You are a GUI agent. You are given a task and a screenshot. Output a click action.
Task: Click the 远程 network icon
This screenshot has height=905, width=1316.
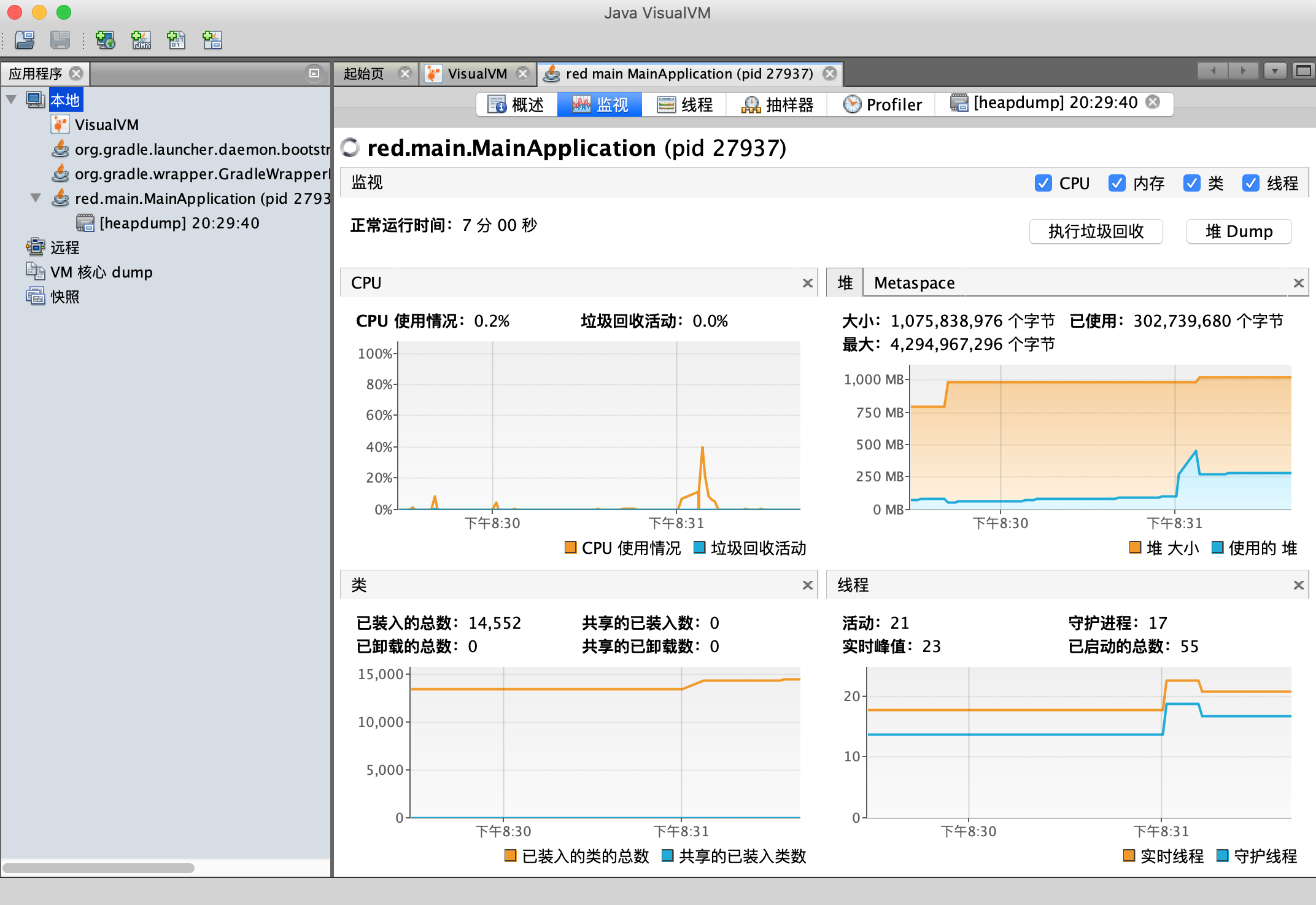pos(36,247)
